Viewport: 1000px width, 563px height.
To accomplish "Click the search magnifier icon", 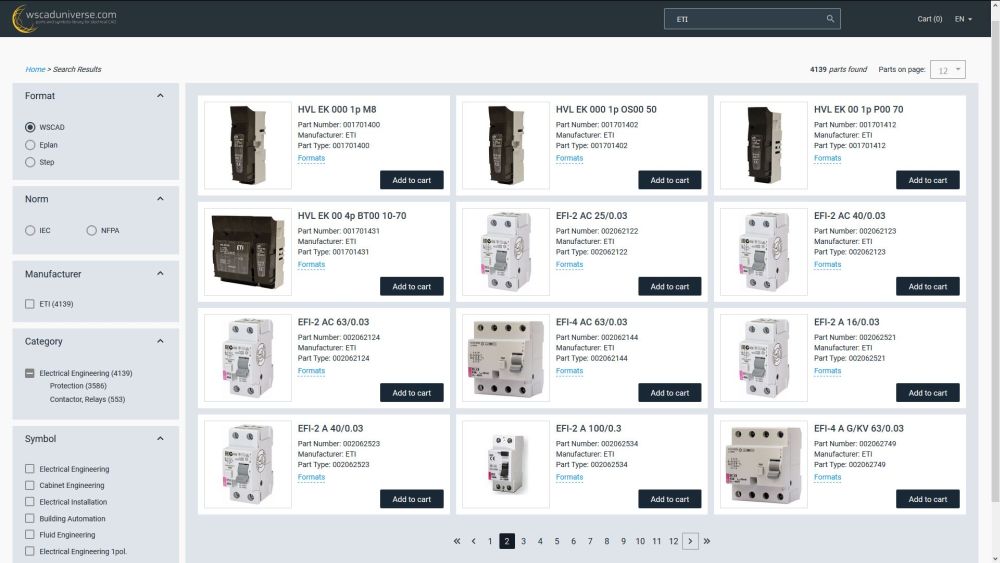I will point(830,19).
